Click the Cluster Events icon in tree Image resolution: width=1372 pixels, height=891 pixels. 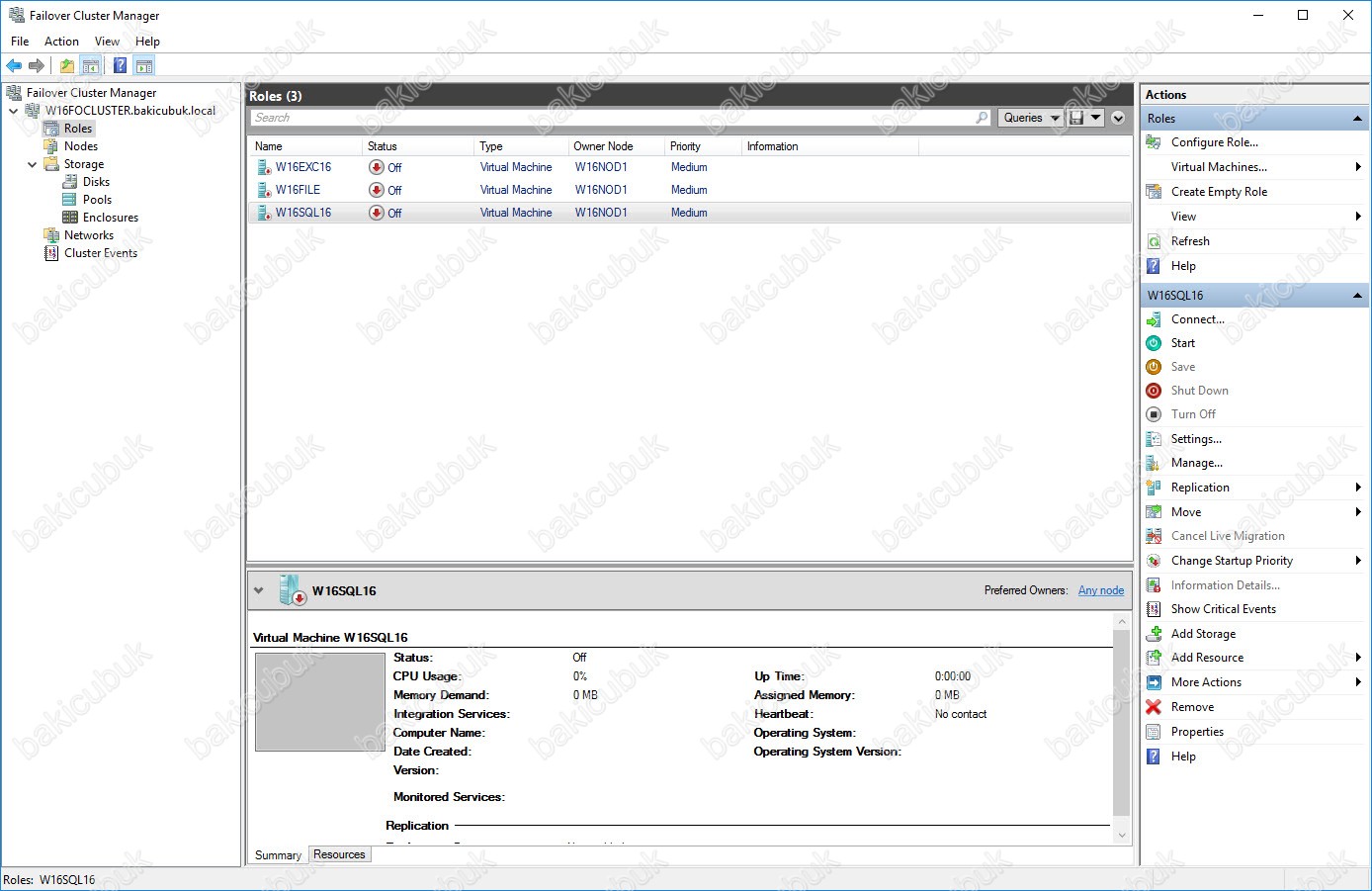(51, 253)
